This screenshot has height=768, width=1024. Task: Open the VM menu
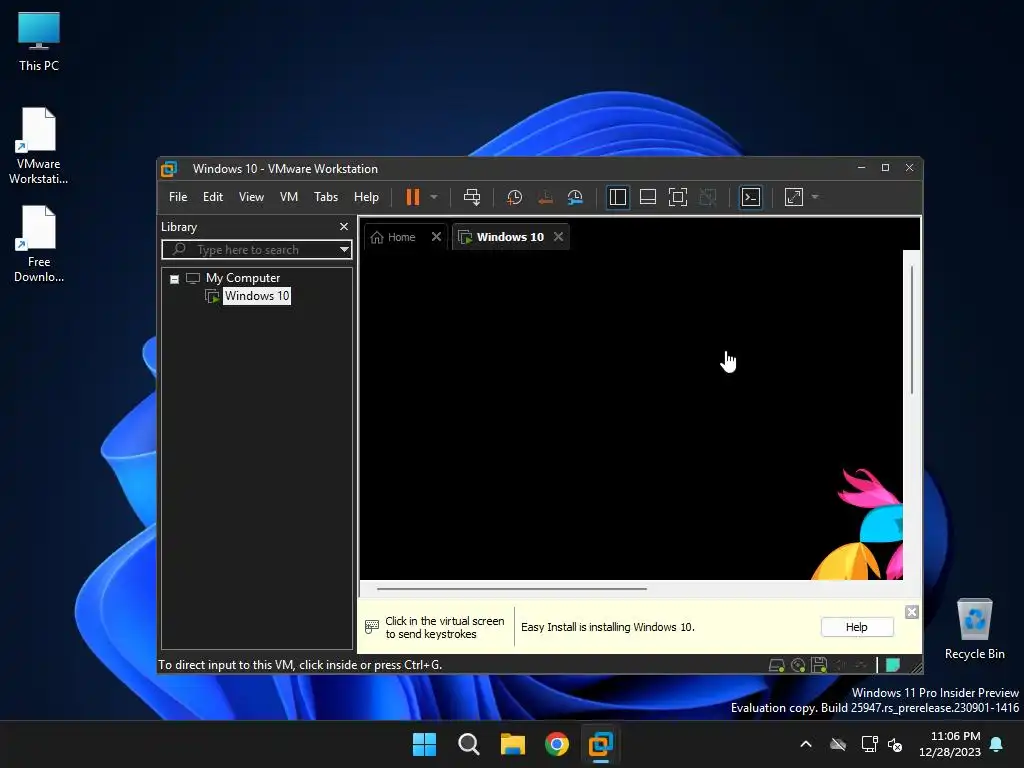click(x=289, y=197)
